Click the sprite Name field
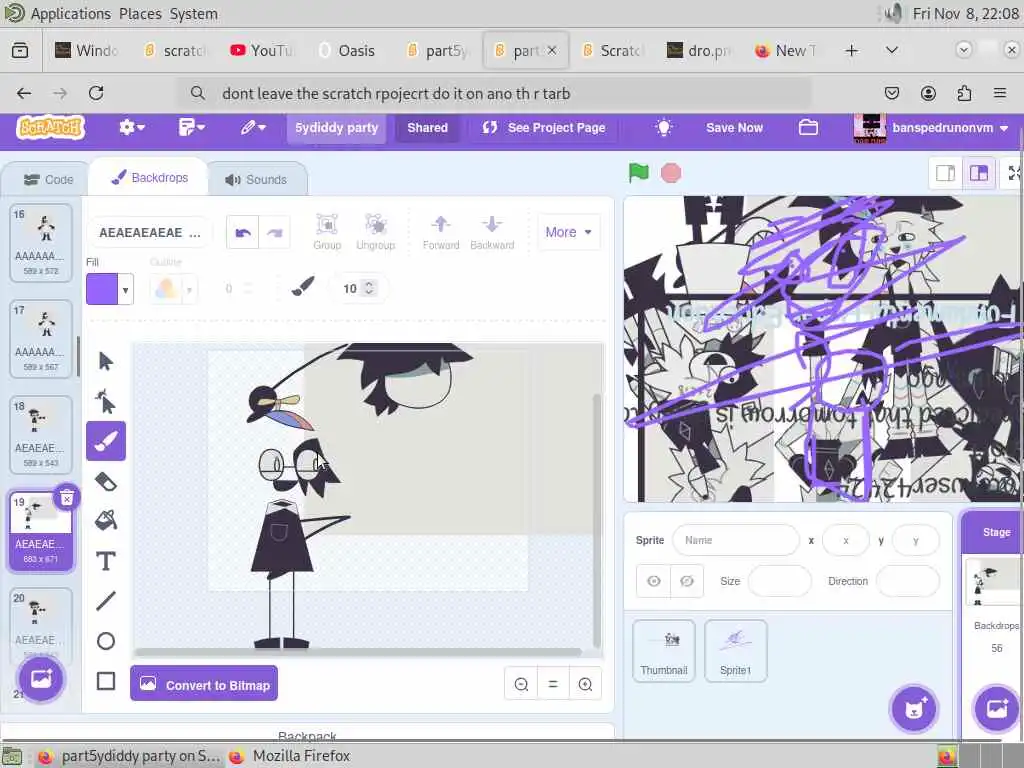1024x768 pixels. point(735,540)
